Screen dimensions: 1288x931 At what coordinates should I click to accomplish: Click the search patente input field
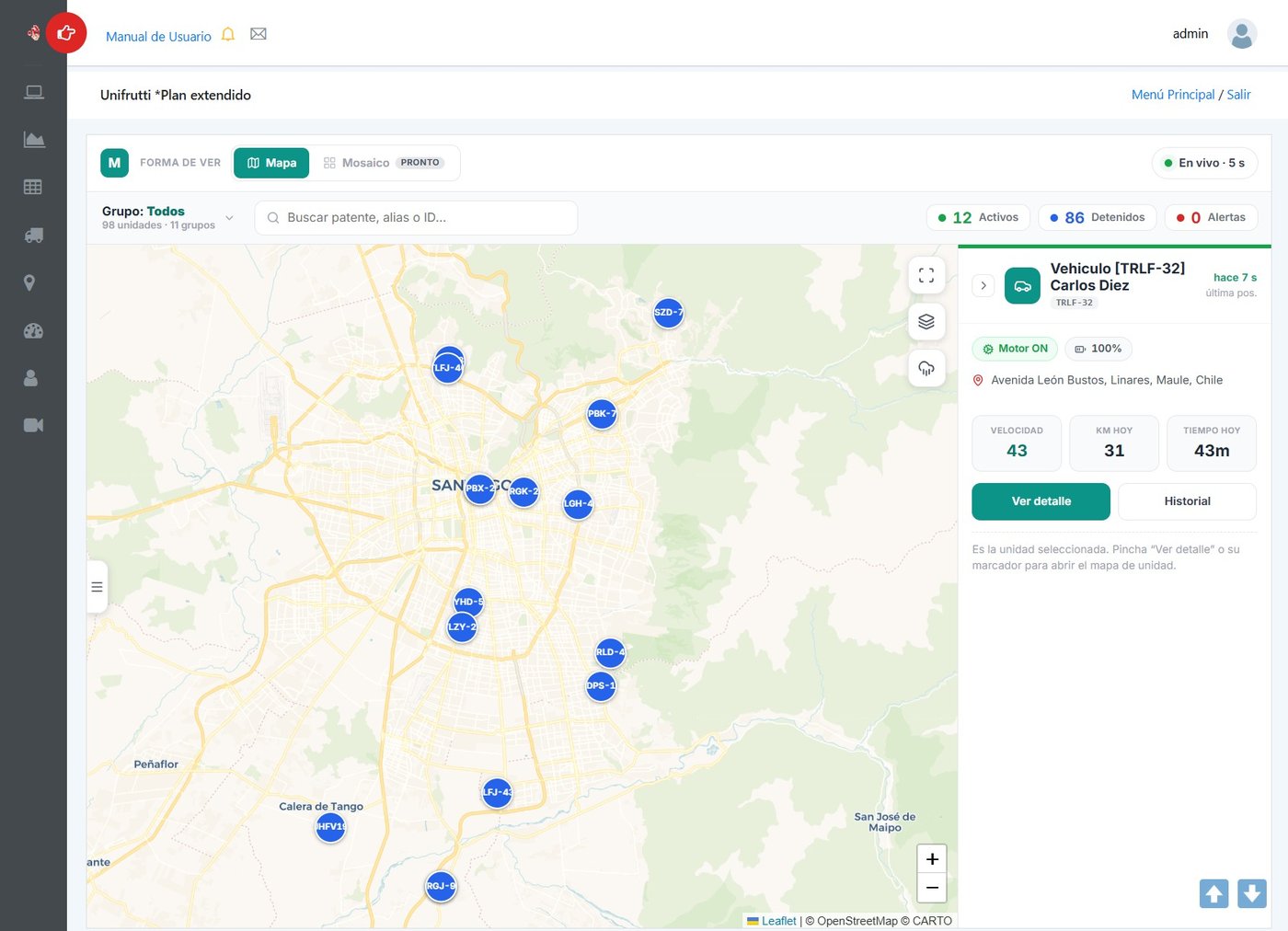point(416,218)
